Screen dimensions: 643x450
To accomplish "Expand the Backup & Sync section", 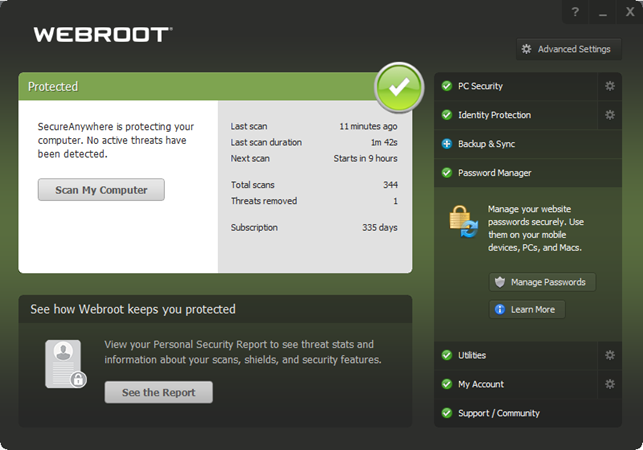I will tap(528, 144).
